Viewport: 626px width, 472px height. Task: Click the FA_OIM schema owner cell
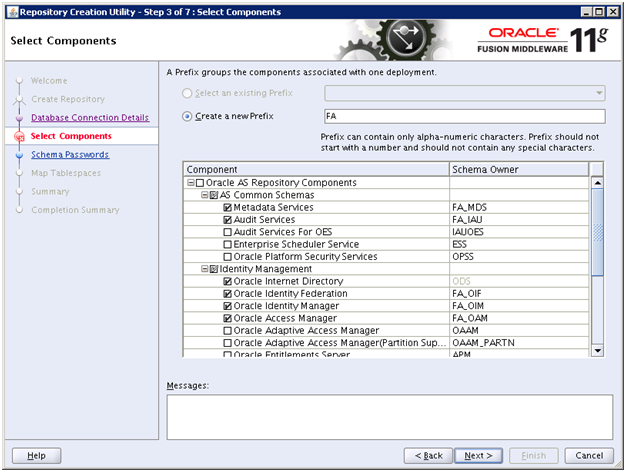(x=519, y=306)
